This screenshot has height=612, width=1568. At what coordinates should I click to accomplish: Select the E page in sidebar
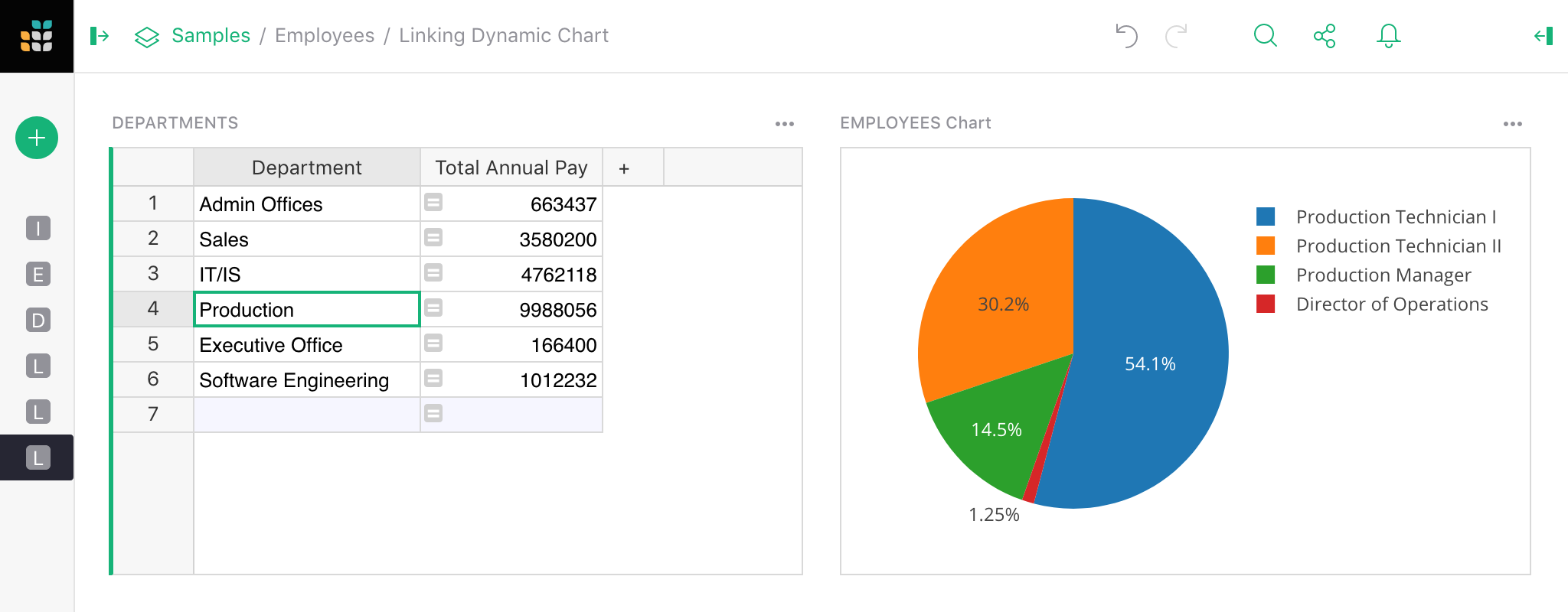coord(38,274)
